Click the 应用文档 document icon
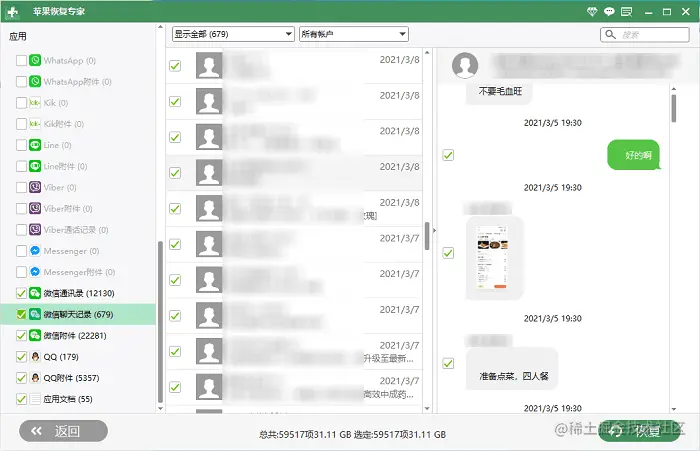This screenshot has height=451, width=700. click(35, 399)
